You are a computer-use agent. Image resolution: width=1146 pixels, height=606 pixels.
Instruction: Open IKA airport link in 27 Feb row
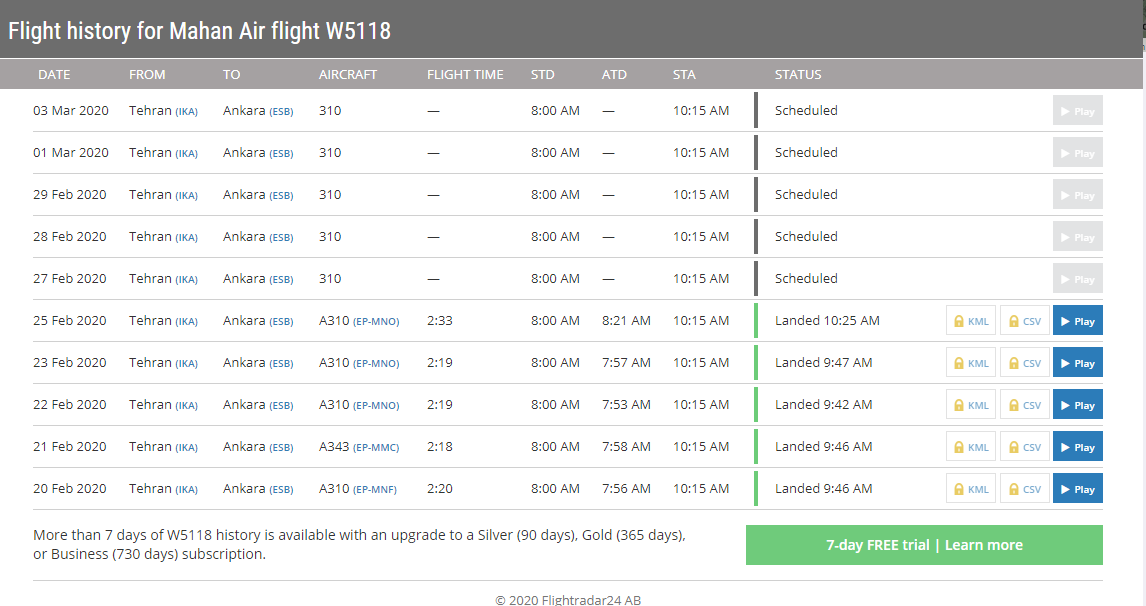coord(186,280)
